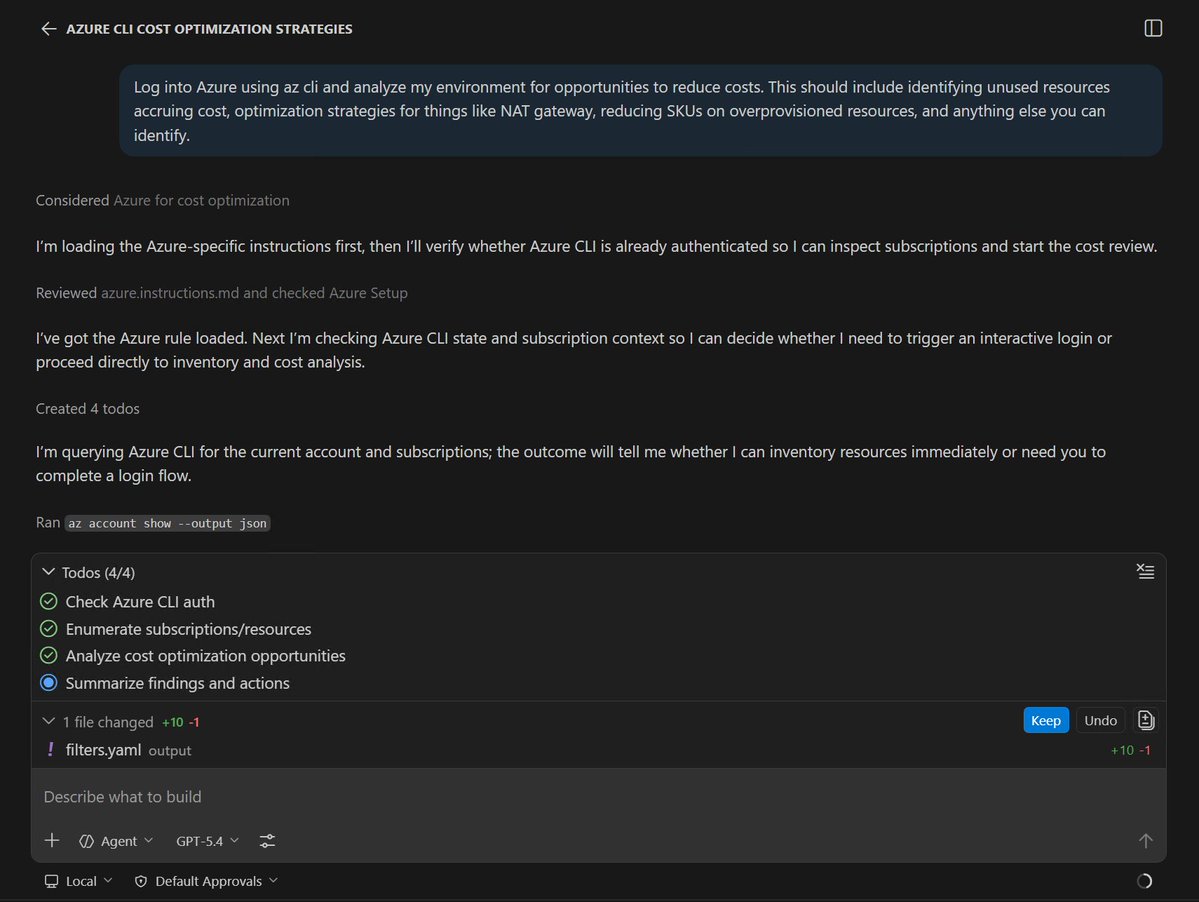
Task: Open the file changes diff view icon
Action: pos(1145,720)
